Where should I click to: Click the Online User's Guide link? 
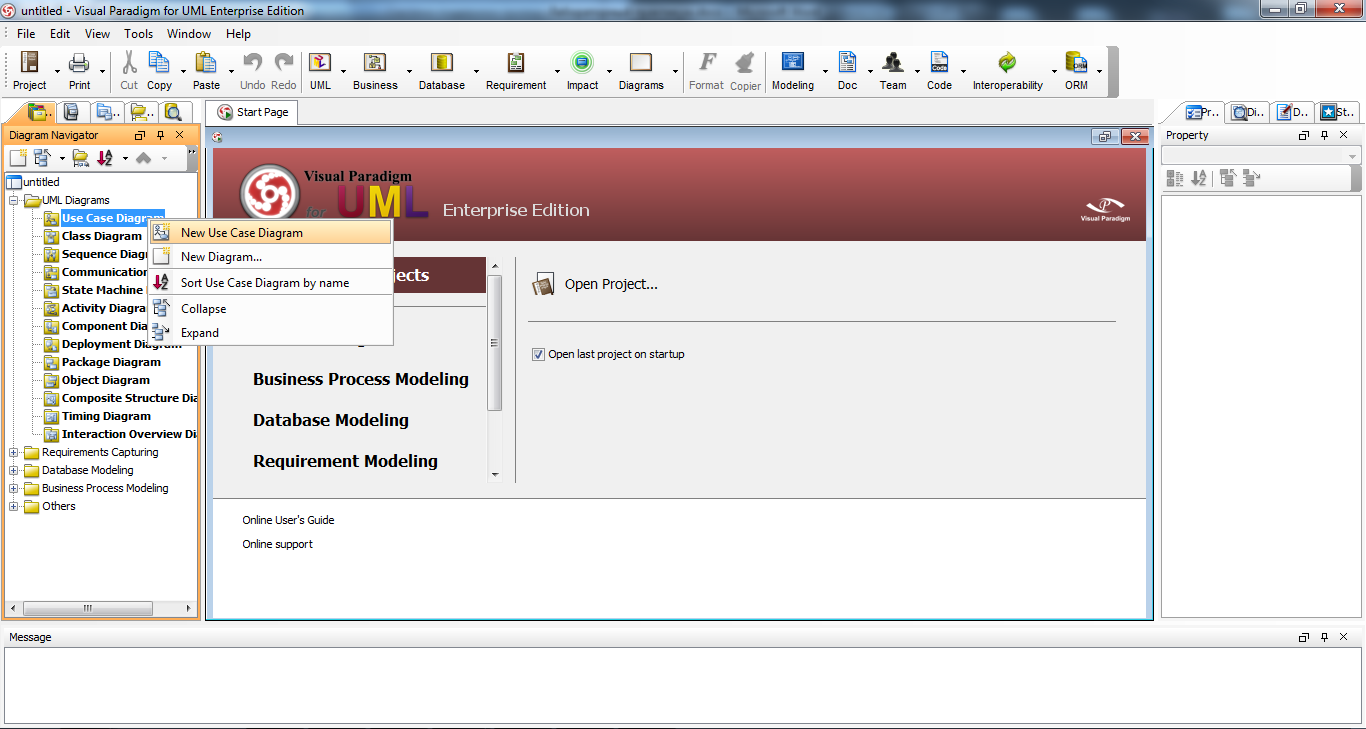pyautogui.click(x=288, y=520)
